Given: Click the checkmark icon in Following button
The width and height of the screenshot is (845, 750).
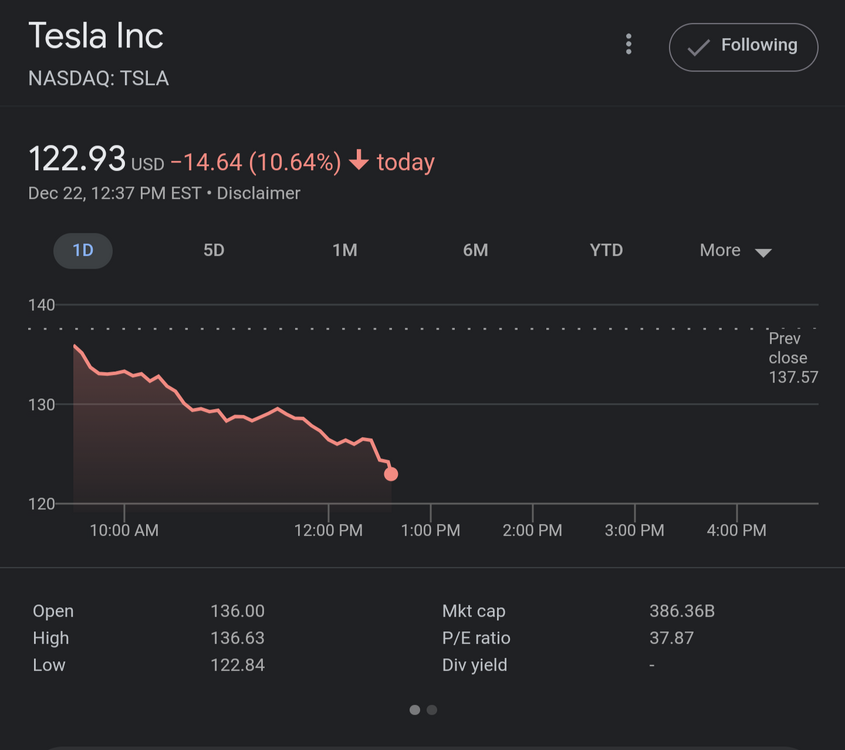Looking at the screenshot, I should (x=699, y=47).
